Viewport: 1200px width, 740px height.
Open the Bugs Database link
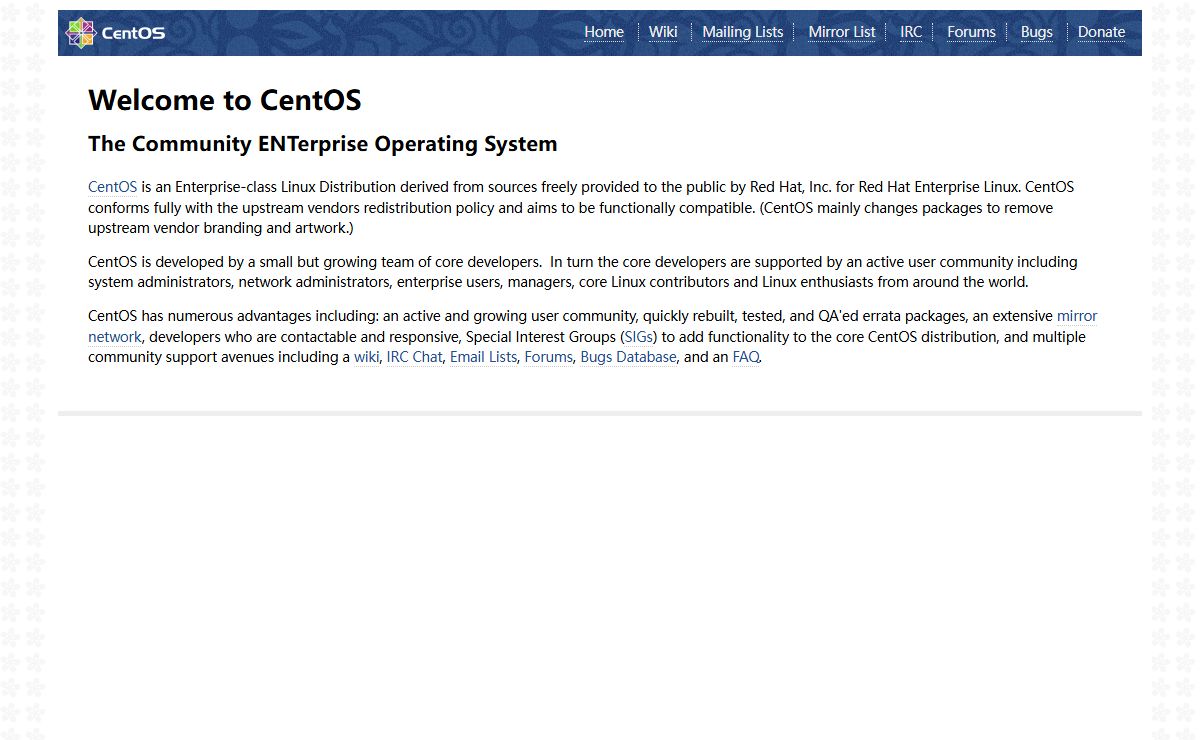click(628, 357)
